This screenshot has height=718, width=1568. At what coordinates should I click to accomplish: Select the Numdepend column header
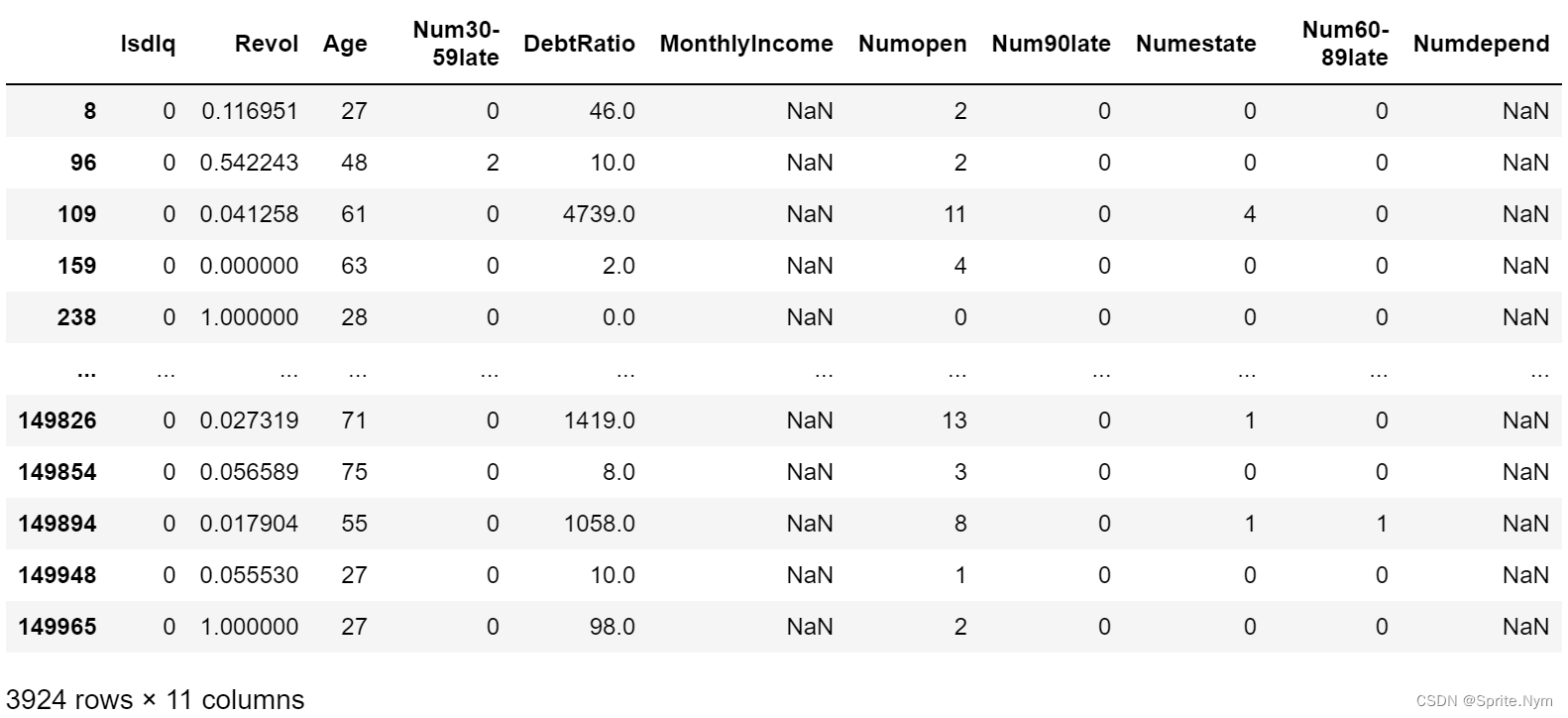click(1481, 44)
